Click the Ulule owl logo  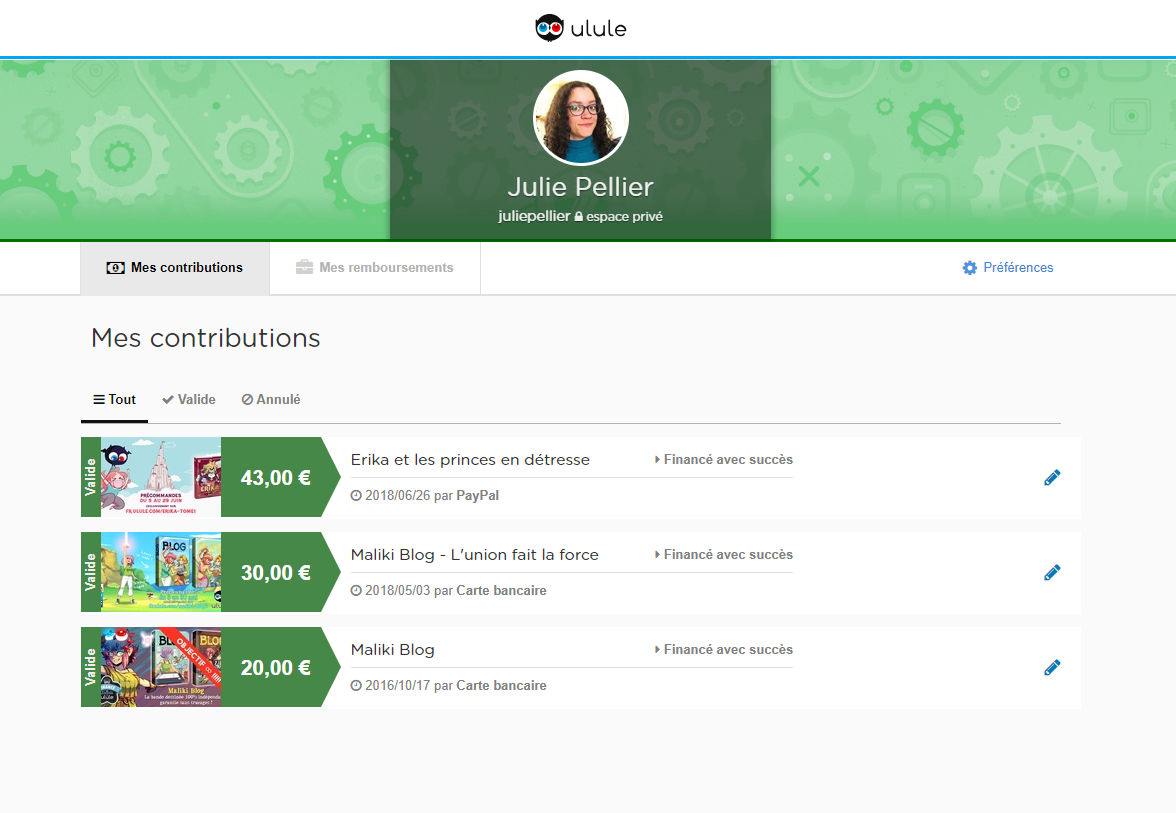(550, 28)
